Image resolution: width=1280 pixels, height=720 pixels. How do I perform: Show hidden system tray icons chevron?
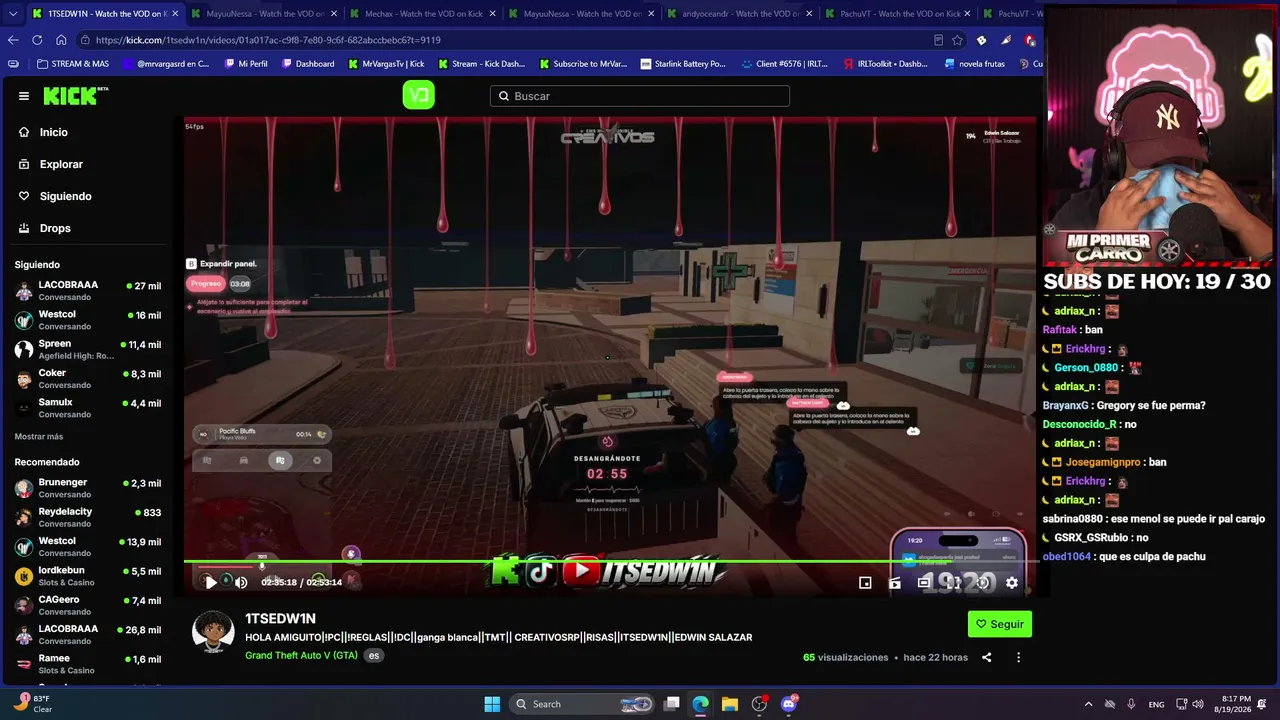pos(1088,704)
